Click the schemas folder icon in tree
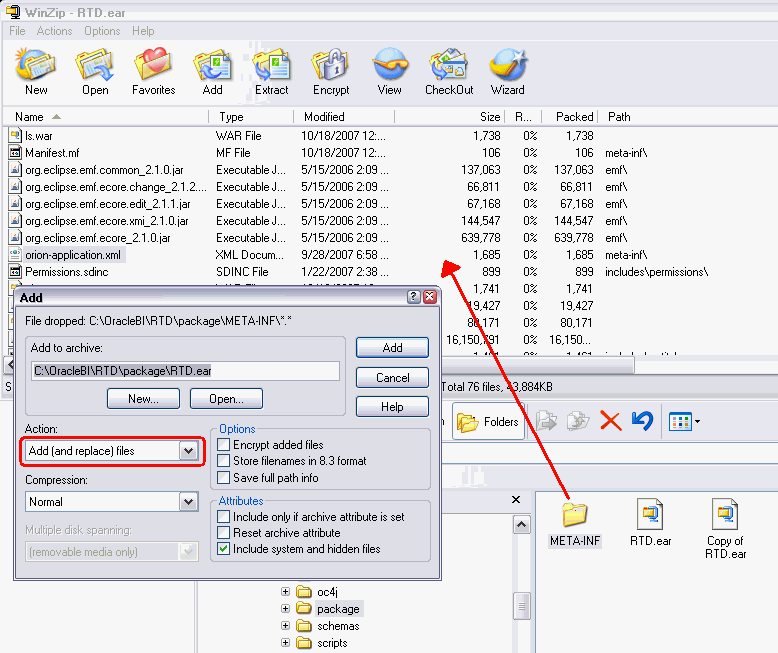 pos(304,626)
